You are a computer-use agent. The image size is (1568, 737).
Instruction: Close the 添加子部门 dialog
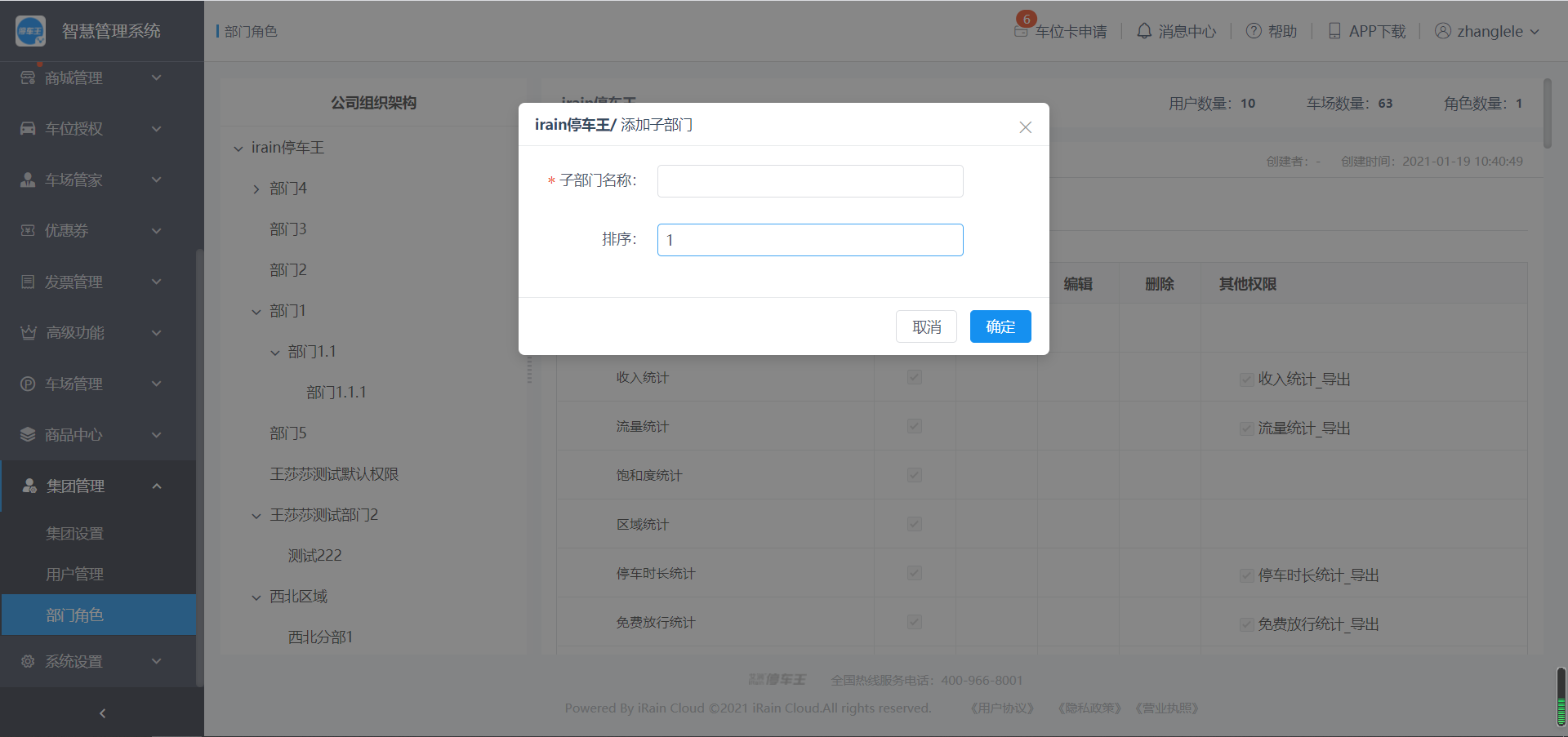point(1026,127)
